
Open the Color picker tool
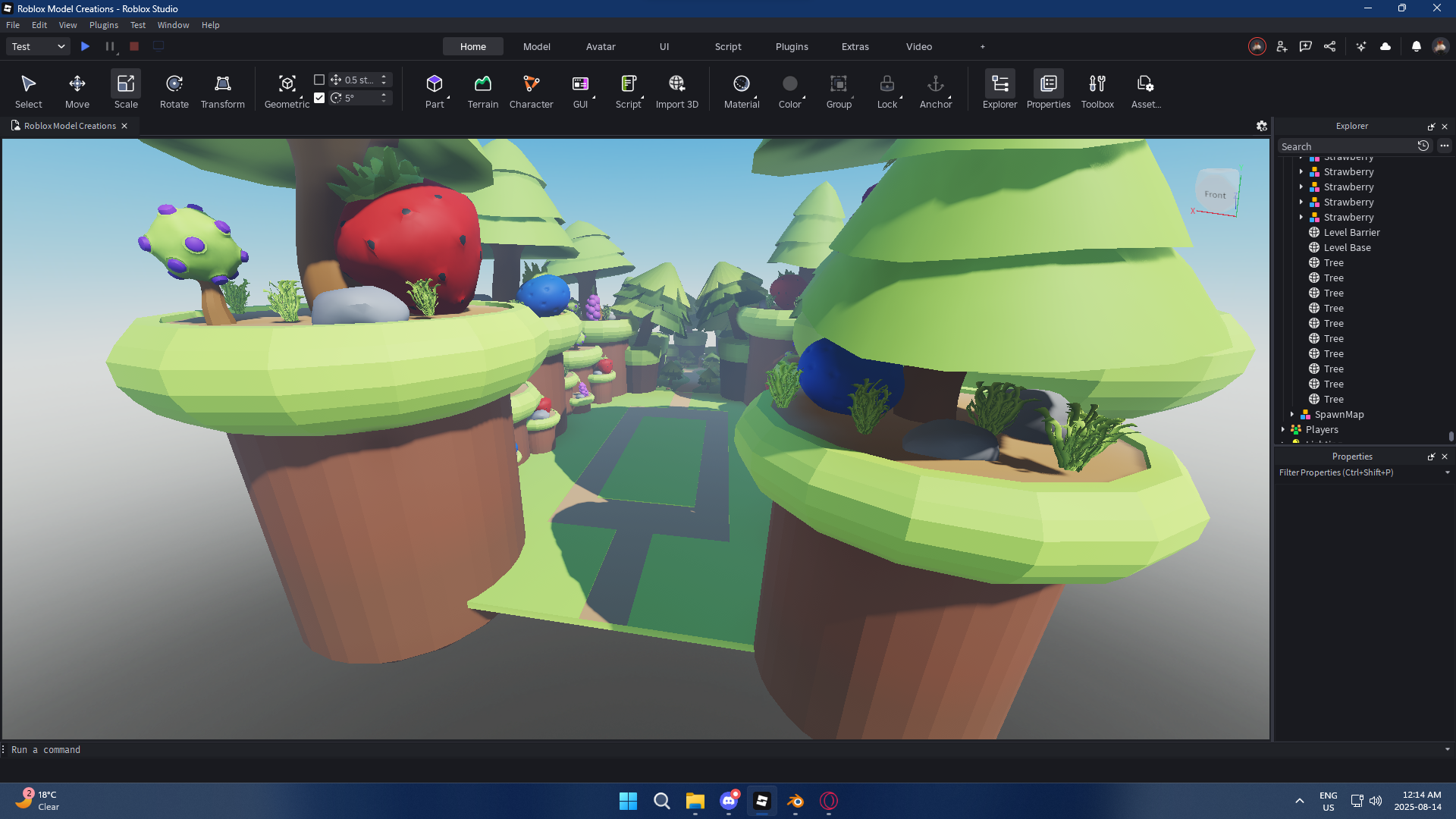pos(789,89)
